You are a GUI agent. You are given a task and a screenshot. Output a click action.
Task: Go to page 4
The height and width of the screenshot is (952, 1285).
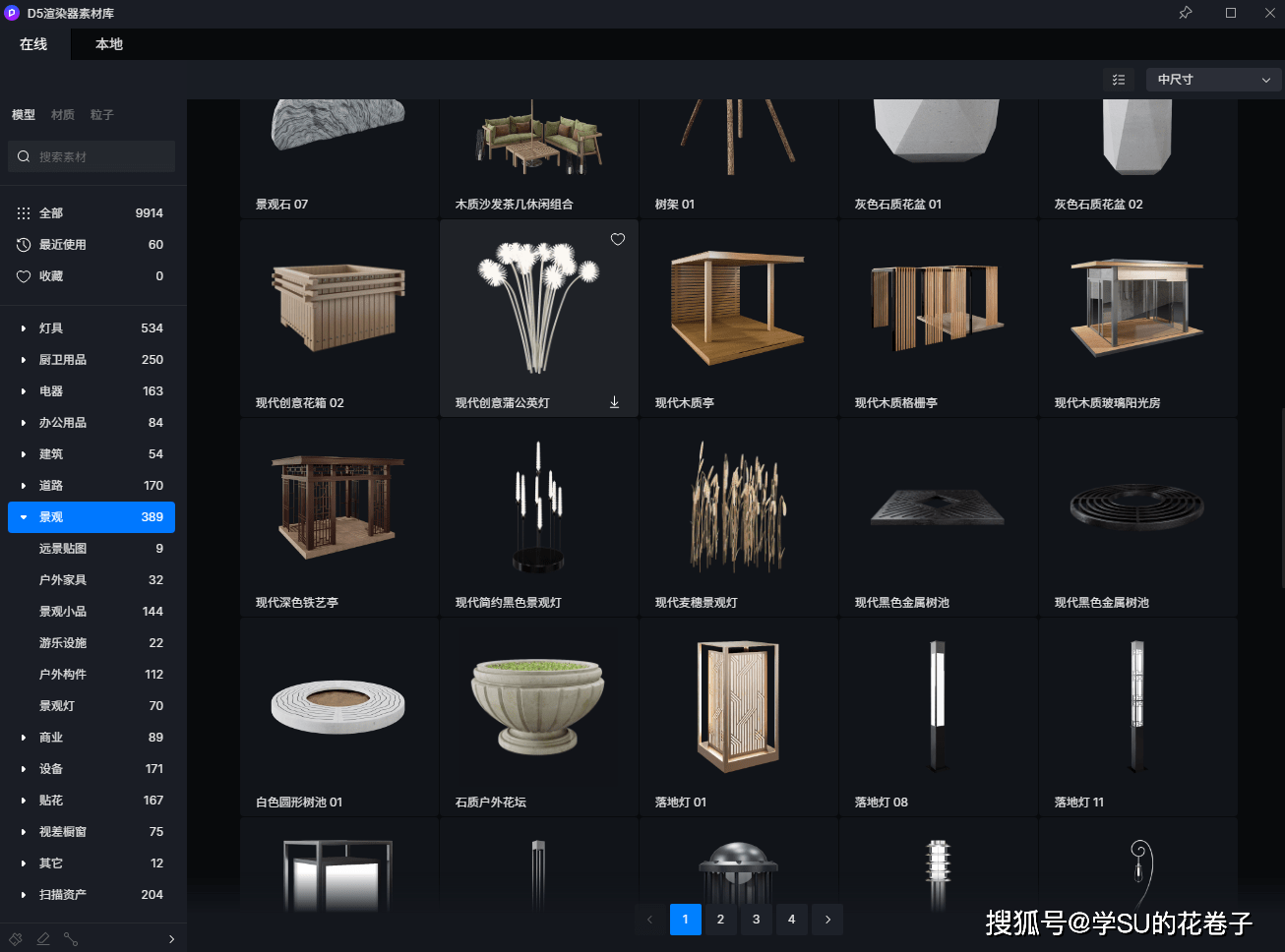[792, 920]
